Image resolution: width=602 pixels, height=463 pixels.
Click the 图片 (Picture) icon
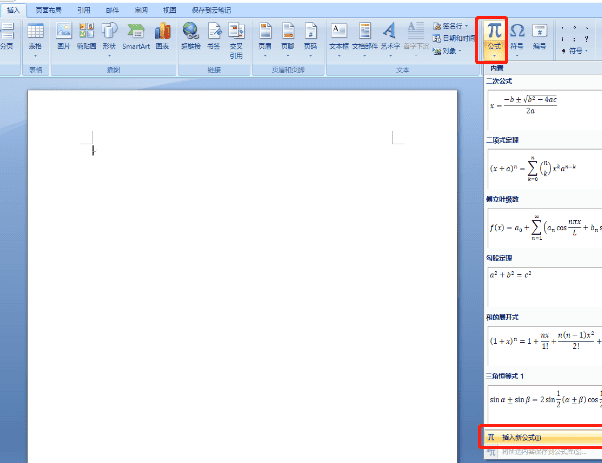(64, 36)
